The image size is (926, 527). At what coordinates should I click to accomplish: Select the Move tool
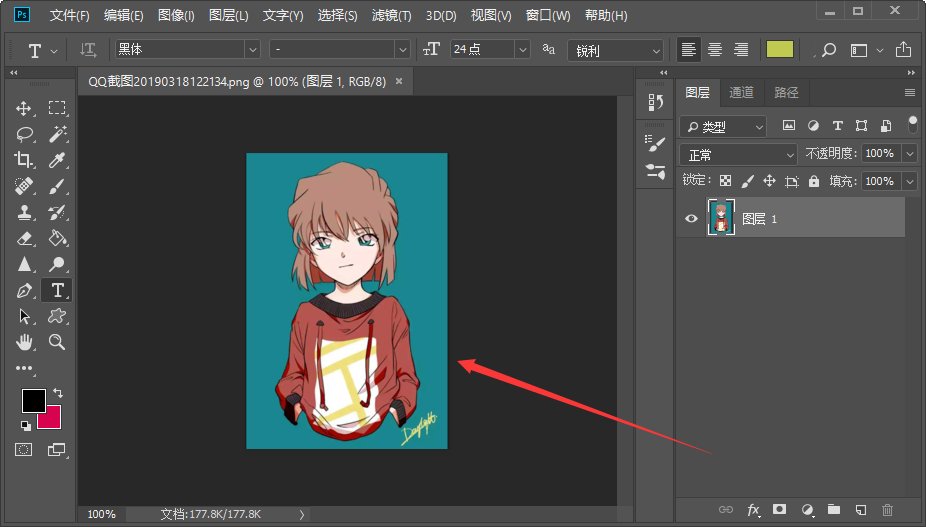coord(24,108)
